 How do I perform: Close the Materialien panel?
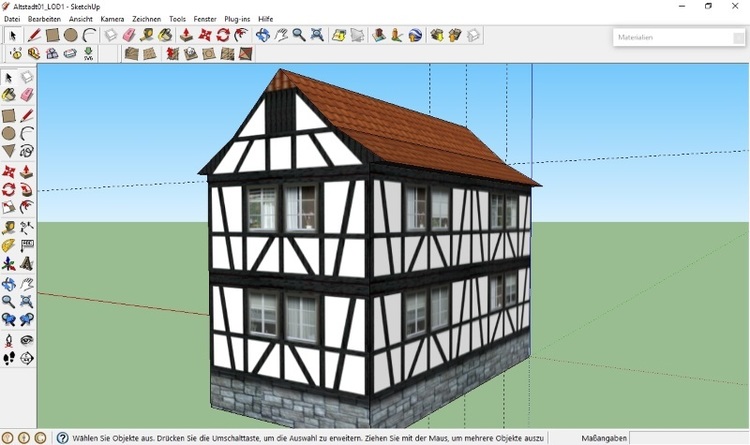coord(739,38)
